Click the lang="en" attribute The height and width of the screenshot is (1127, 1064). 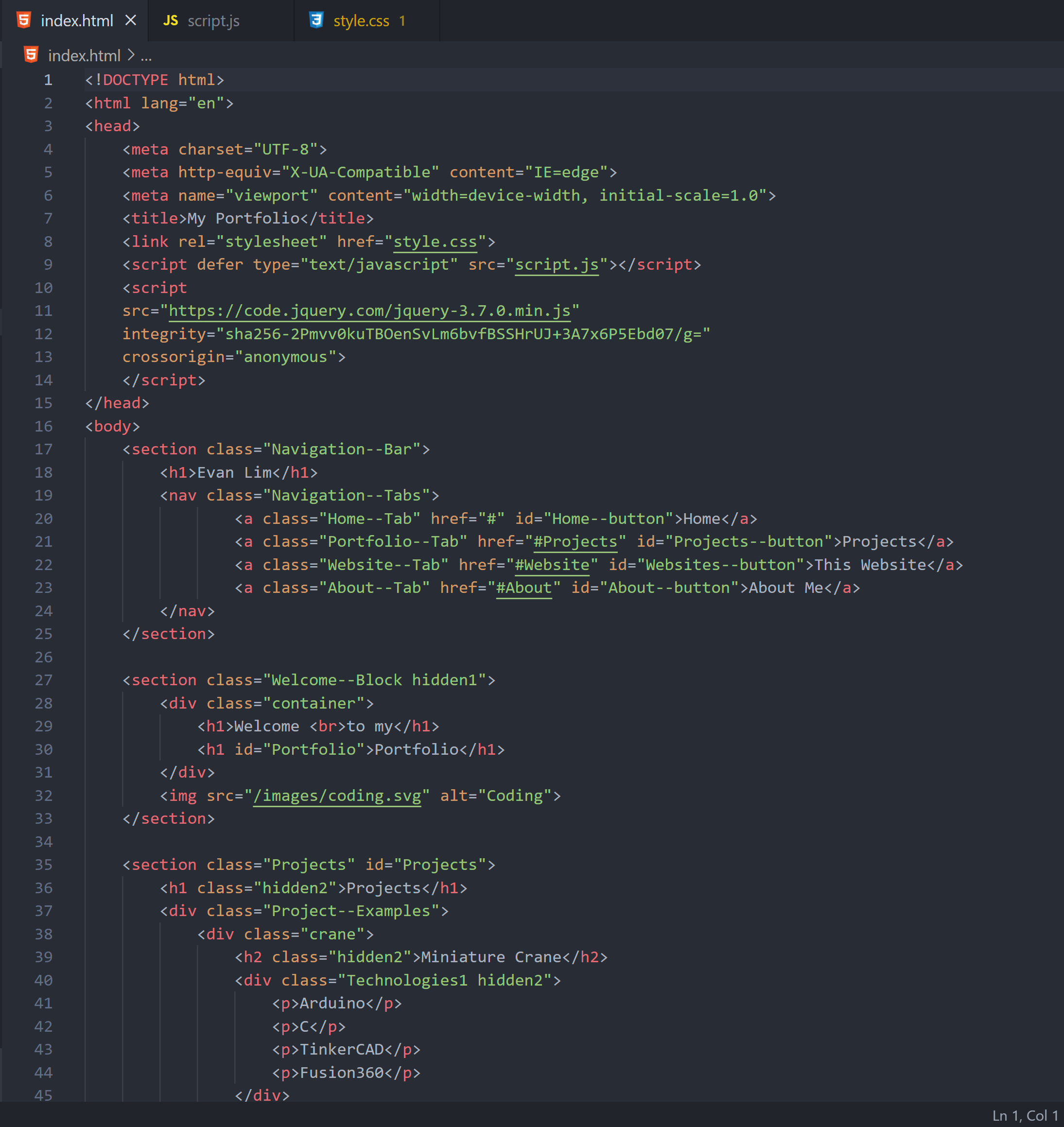click(x=183, y=103)
